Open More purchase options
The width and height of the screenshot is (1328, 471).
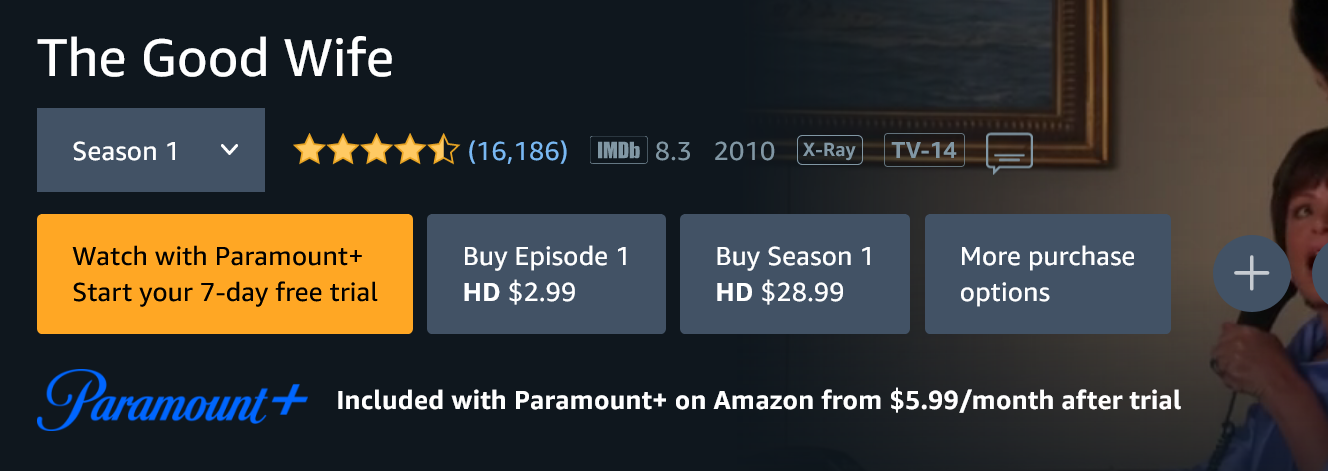pyautogui.click(x=1047, y=274)
